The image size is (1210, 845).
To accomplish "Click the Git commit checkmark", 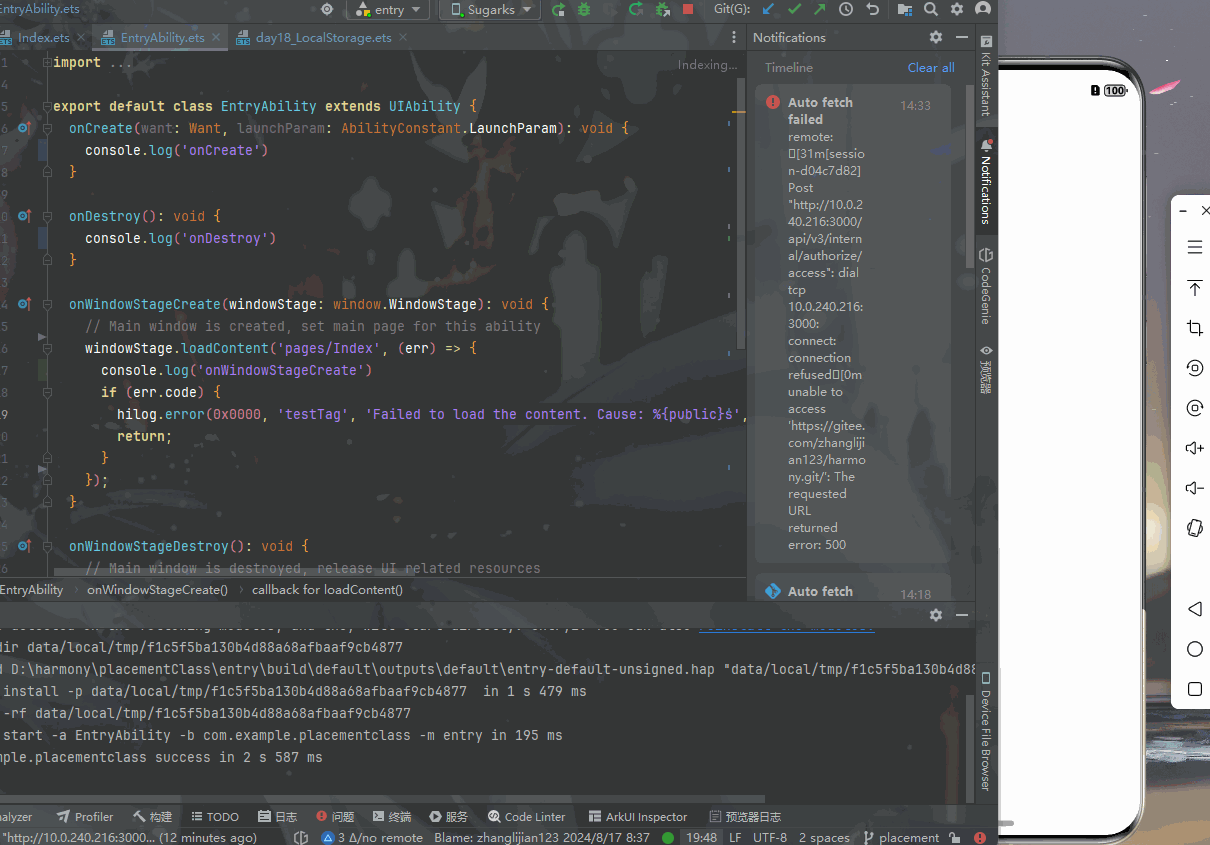I will tap(794, 10).
